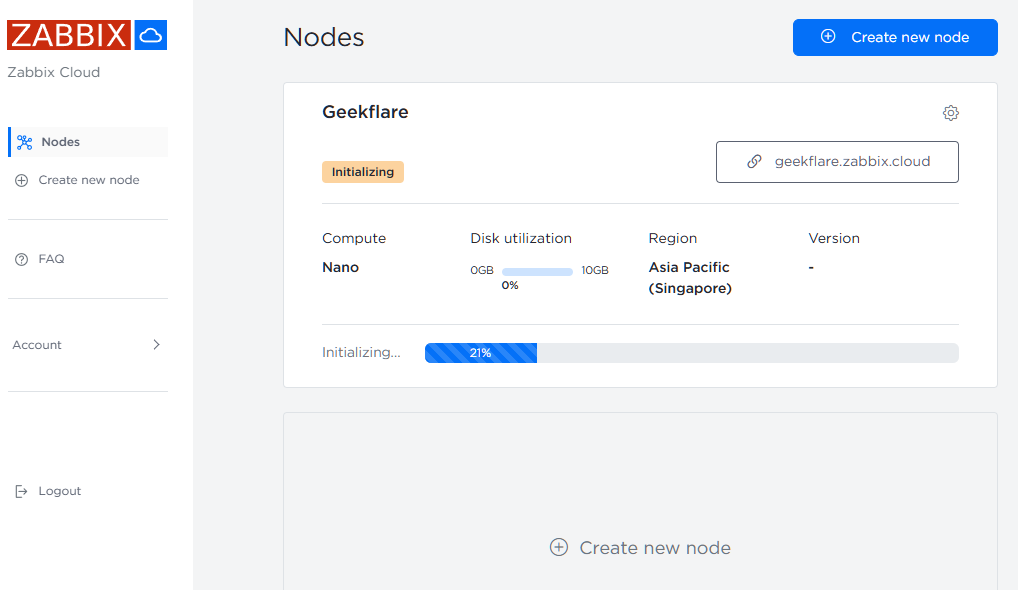Image resolution: width=1018 pixels, height=590 pixels.
Task: Select Nodes in the sidebar menu
Action: coord(61,142)
